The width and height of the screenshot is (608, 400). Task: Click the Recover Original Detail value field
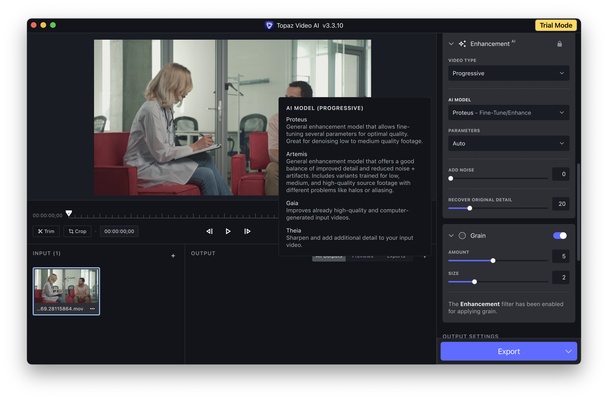561,204
